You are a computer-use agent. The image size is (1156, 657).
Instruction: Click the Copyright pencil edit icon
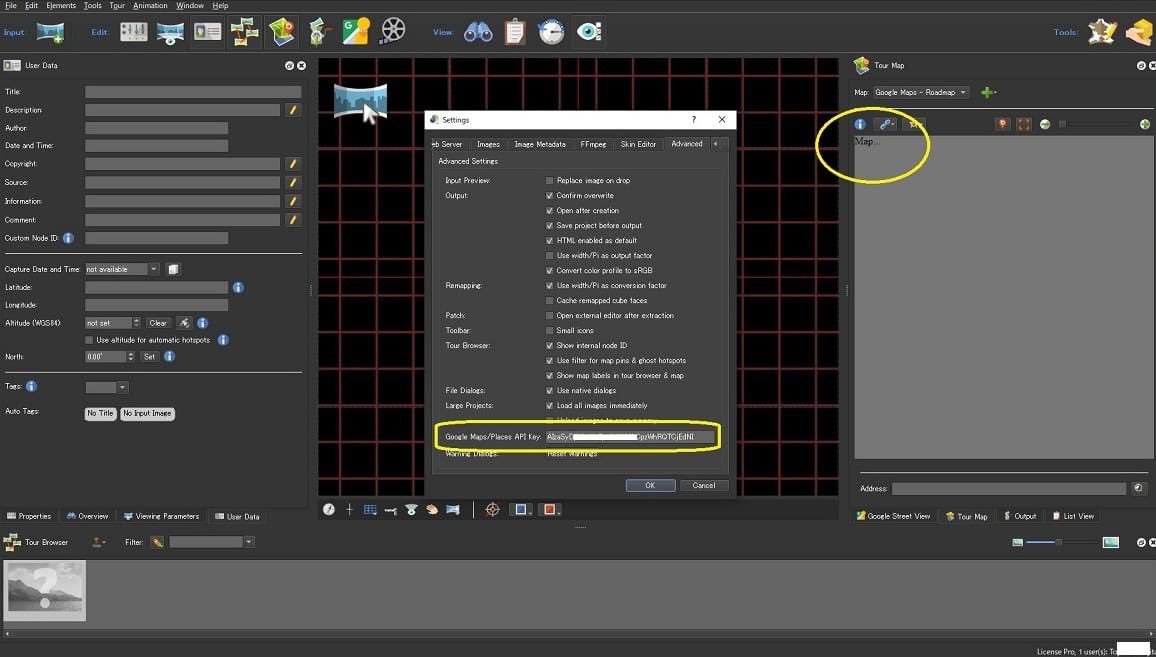[x=293, y=164]
